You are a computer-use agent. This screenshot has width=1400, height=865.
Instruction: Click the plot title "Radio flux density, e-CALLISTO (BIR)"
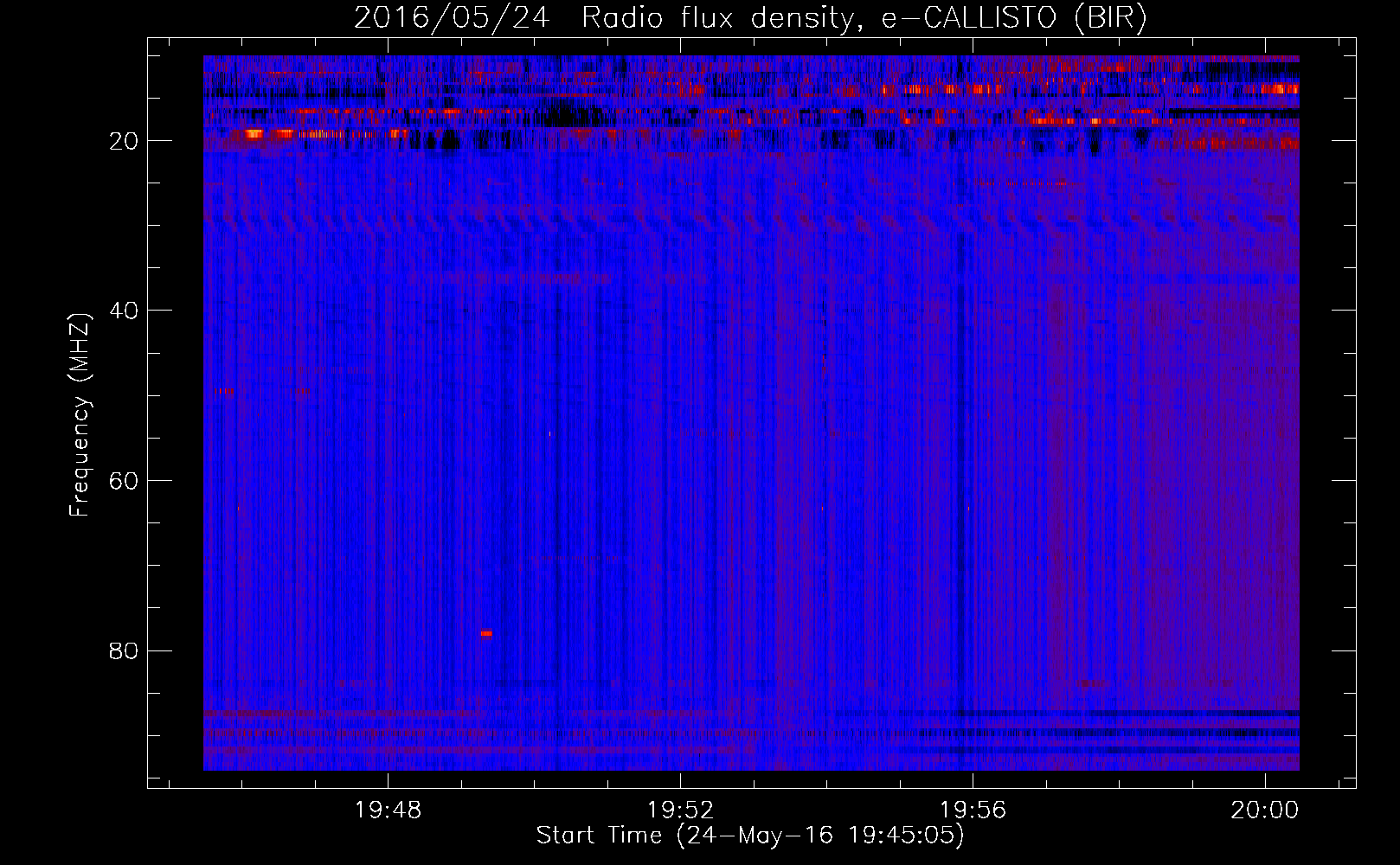[x=864, y=17]
